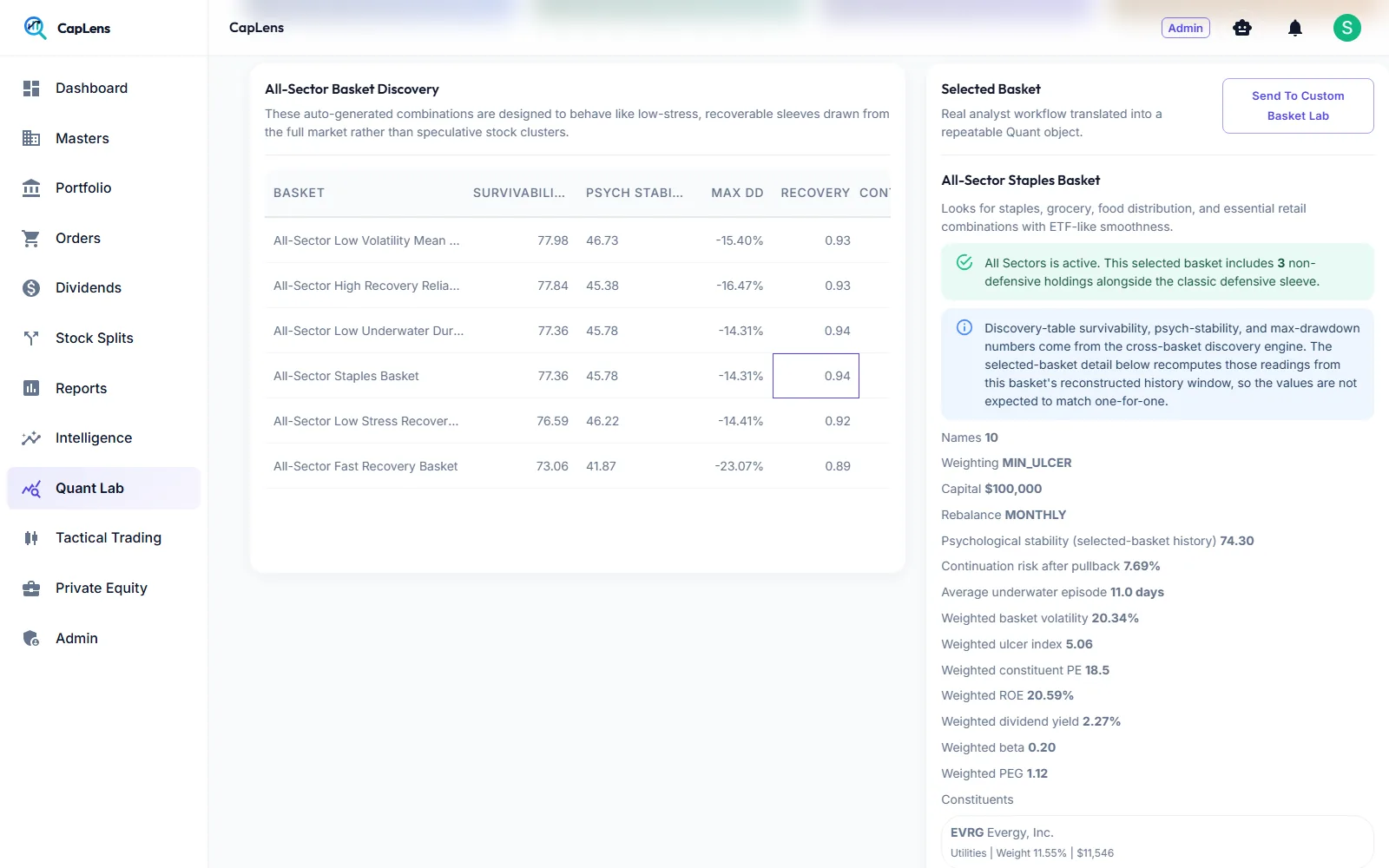Viewport: 1389px width, 868px height.
Task: Select All-Sector High Recovery Relia... basket
Action: 366,286
